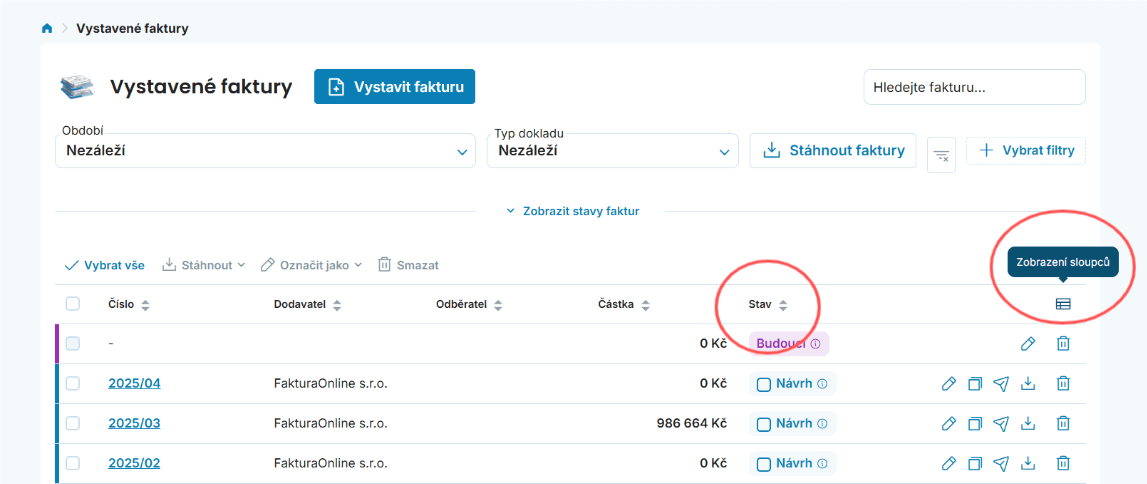Send invoice 2025/02 via paper plane icon
1147x484 pixels.
[1001, 463]
